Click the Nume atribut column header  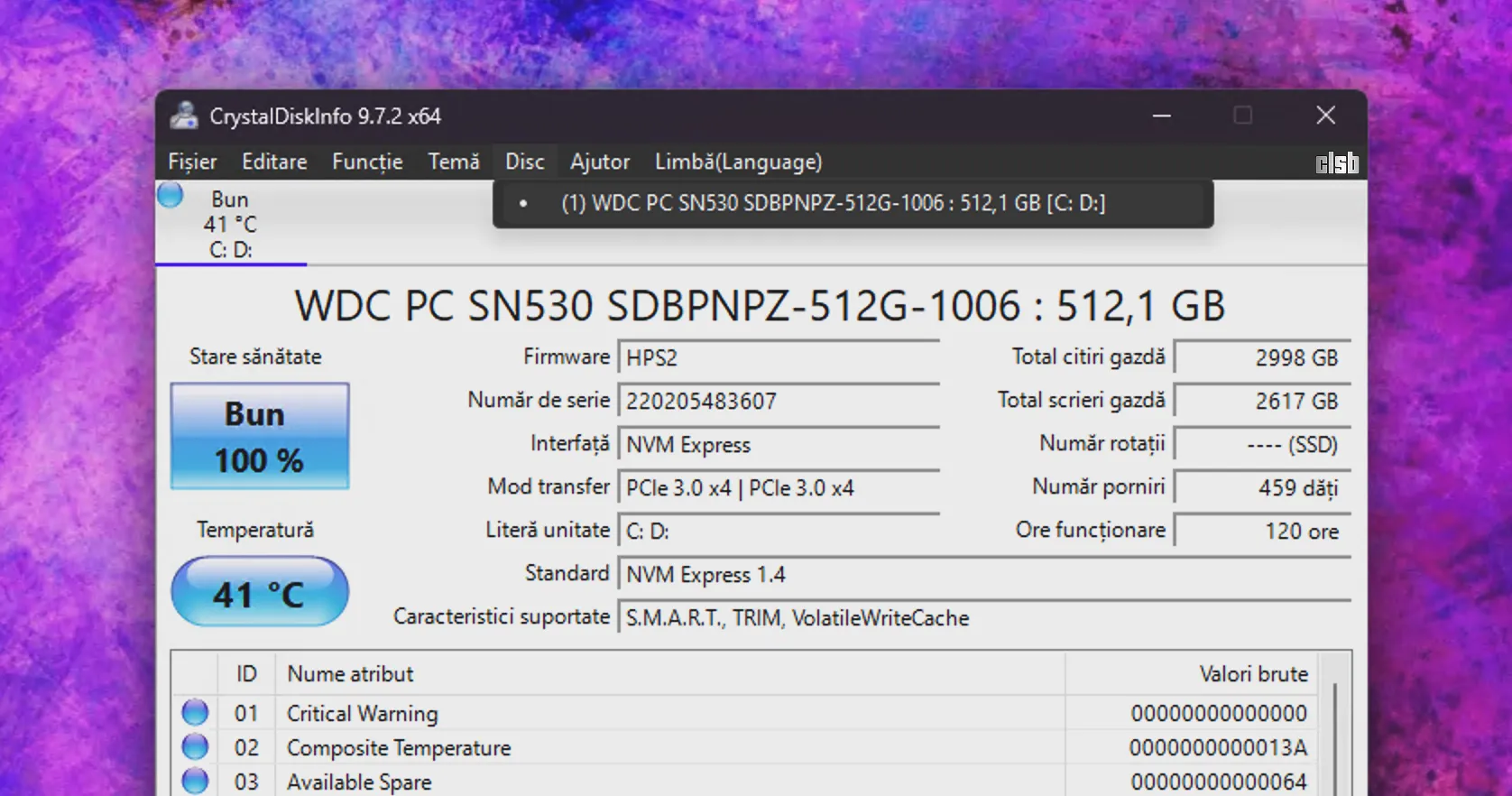(670, 673)
